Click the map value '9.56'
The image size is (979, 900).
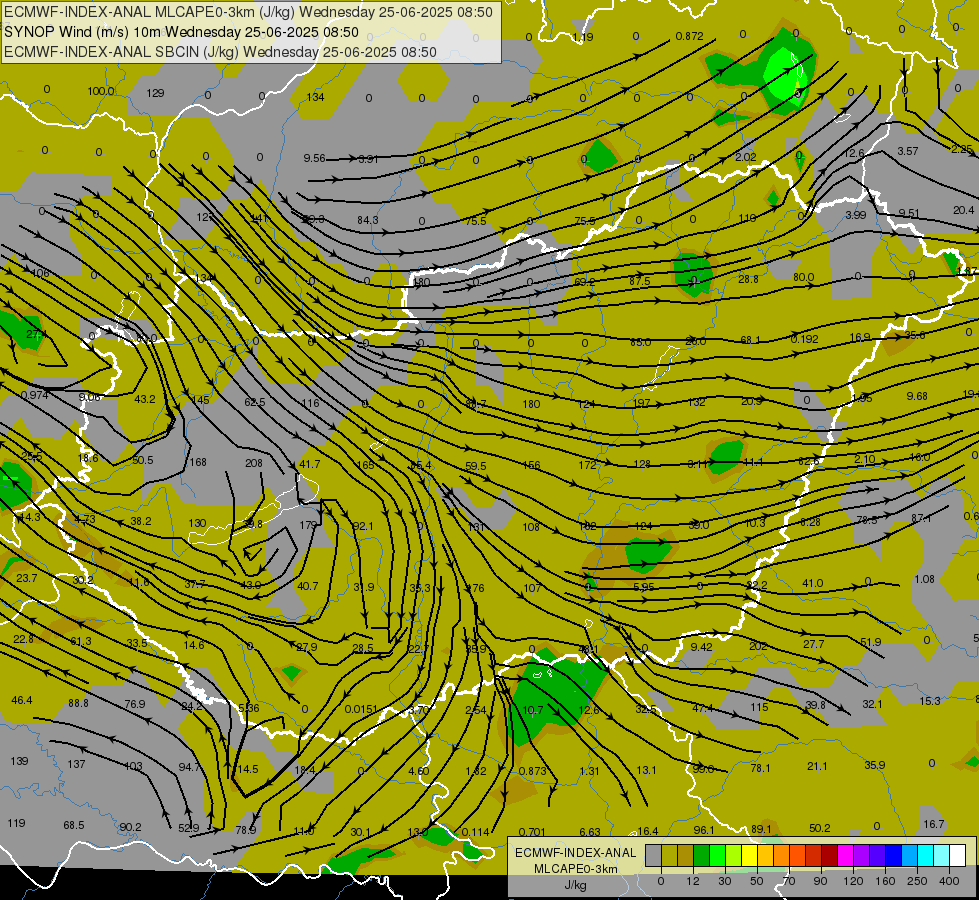tap(314, 158)
